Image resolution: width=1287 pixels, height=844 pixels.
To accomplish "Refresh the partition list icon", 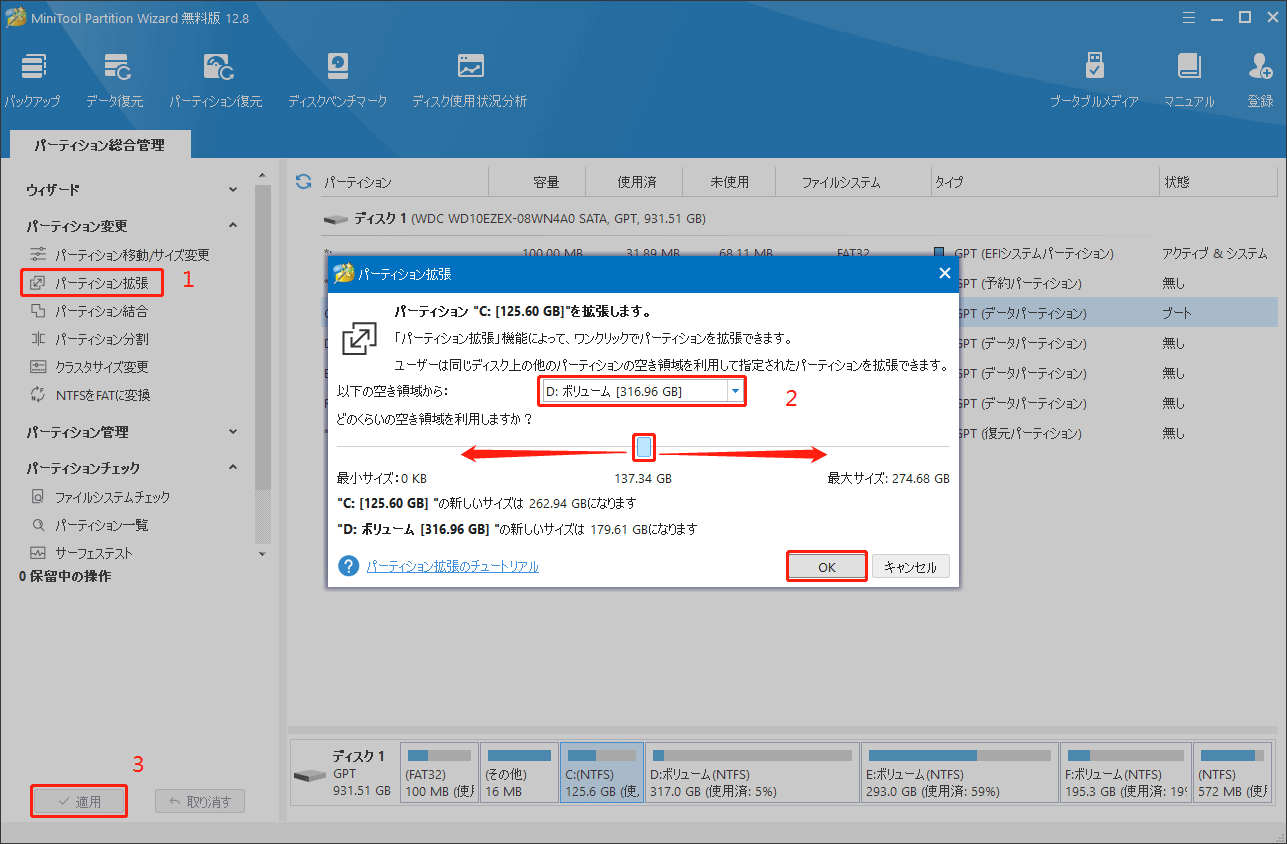I will (304, 182).
